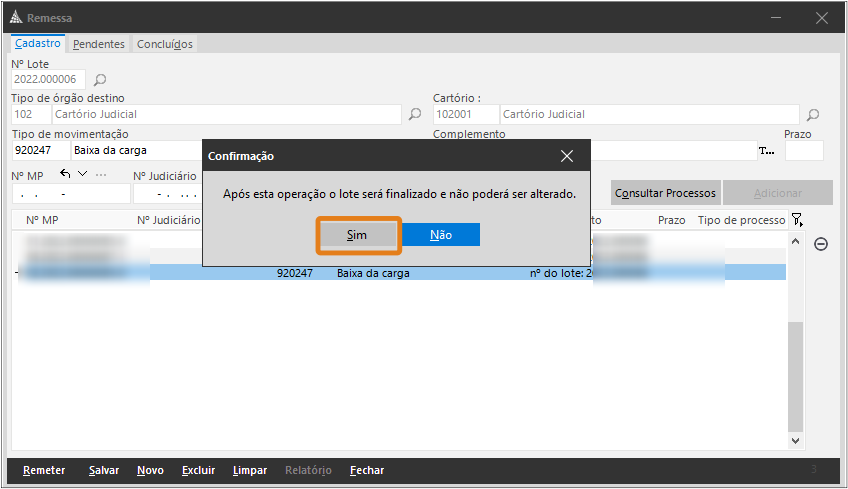Image resolution: width=848 pixels, height=489 pixels.
Task: Click the órgão destino name Cartório Judicial
Action: click(227, 115)
